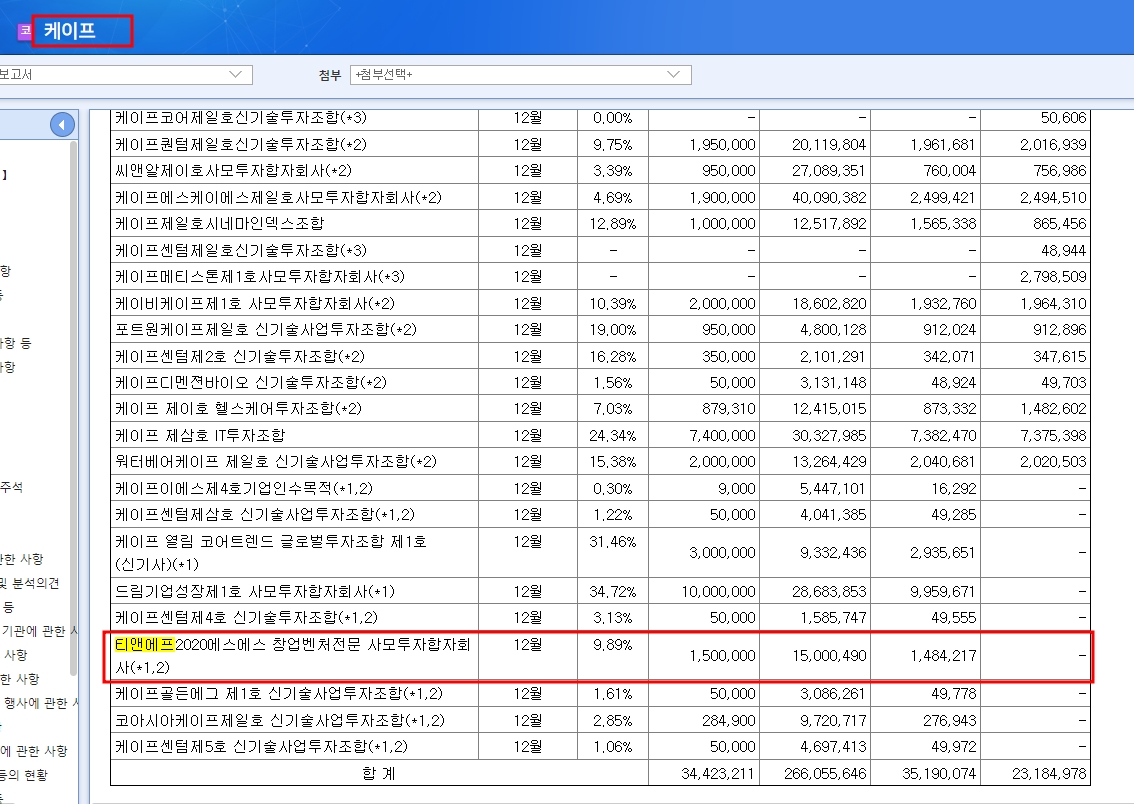Viewport: 1134px width, 804px height.
Task: Select the 케이프제일호시네마인덱스조합 row name
Action: click(x=219, y=223)
